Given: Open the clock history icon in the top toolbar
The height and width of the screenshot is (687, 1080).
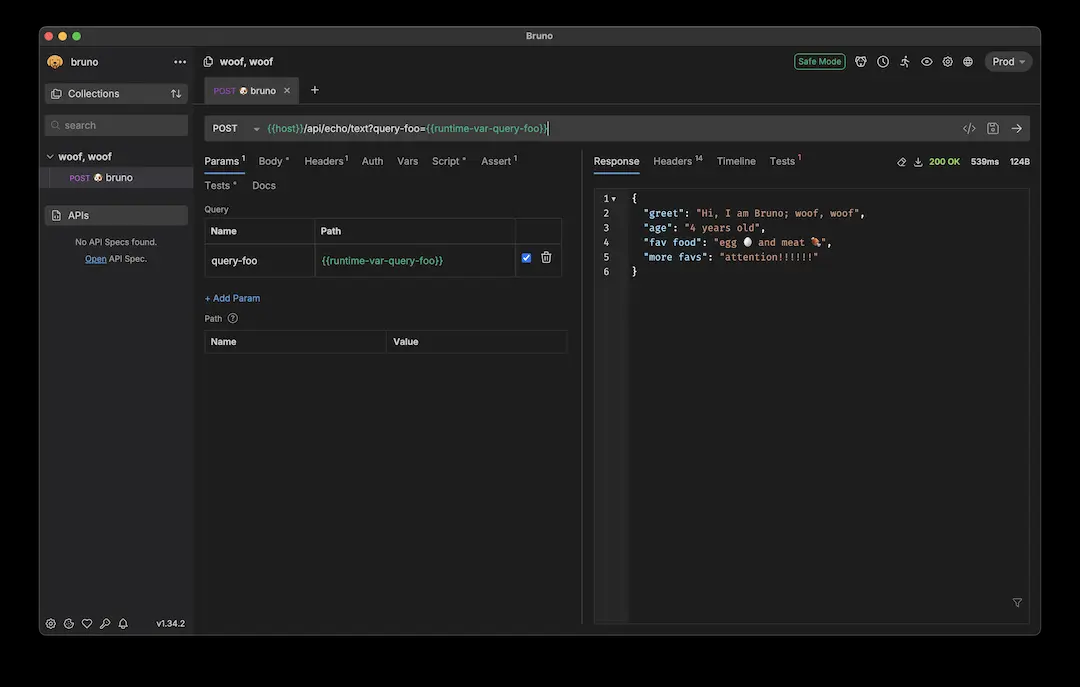Looking at the screenshot, I should 883,62.
